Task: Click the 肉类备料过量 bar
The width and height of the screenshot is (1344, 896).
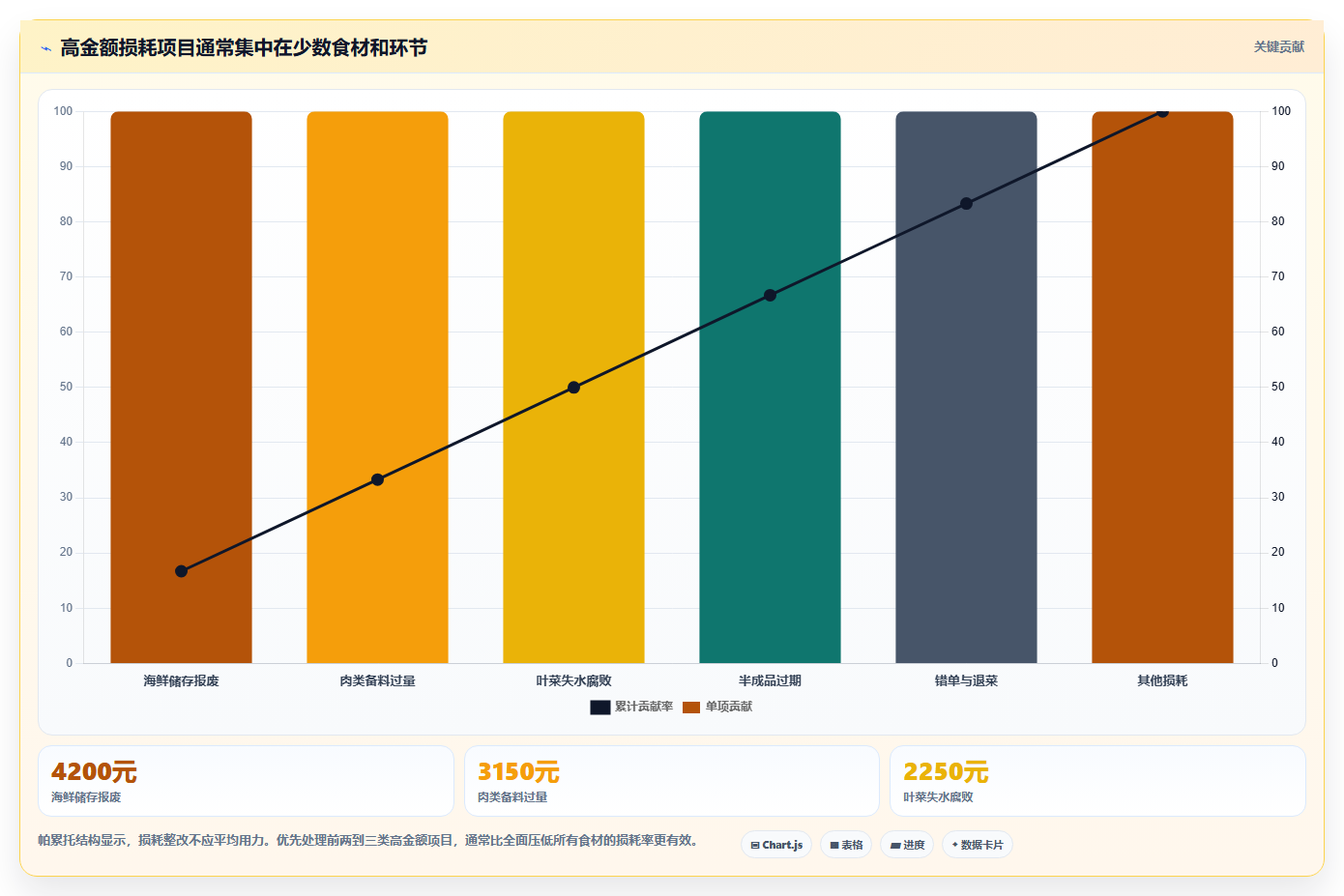Action: pos(377,388)
